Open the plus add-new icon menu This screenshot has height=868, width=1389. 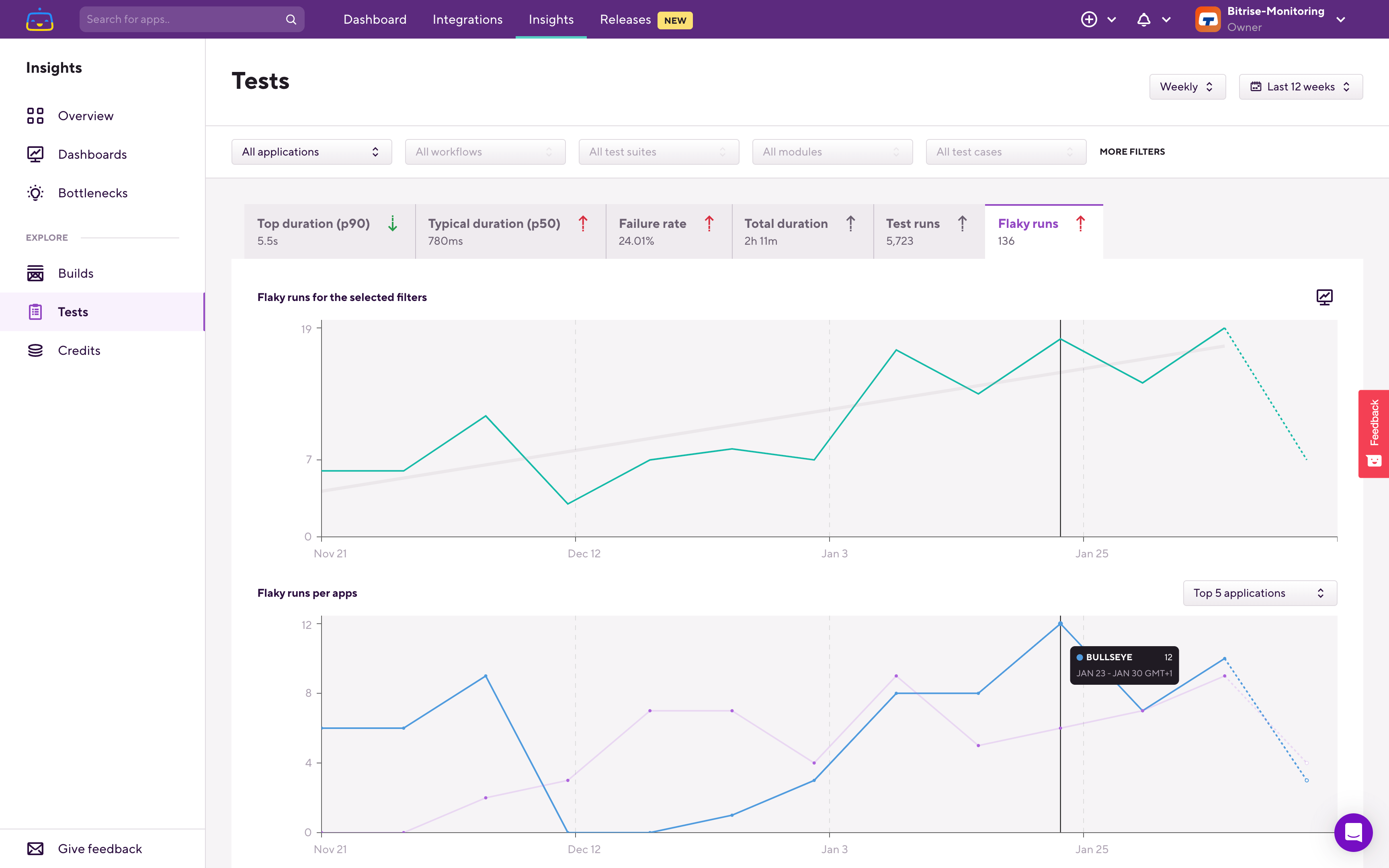click(x=1089, y=20)
